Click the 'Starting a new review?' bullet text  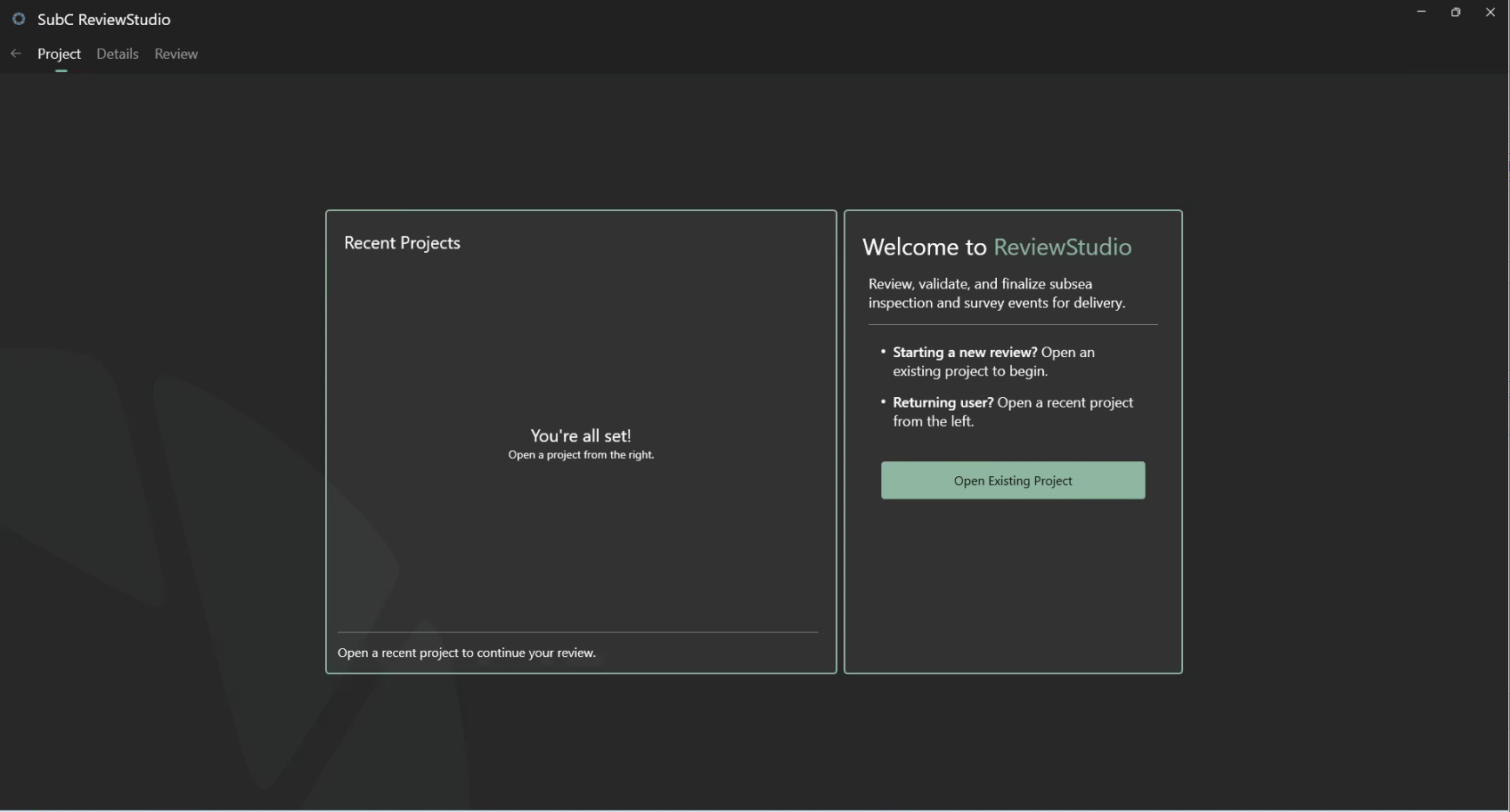993,361
